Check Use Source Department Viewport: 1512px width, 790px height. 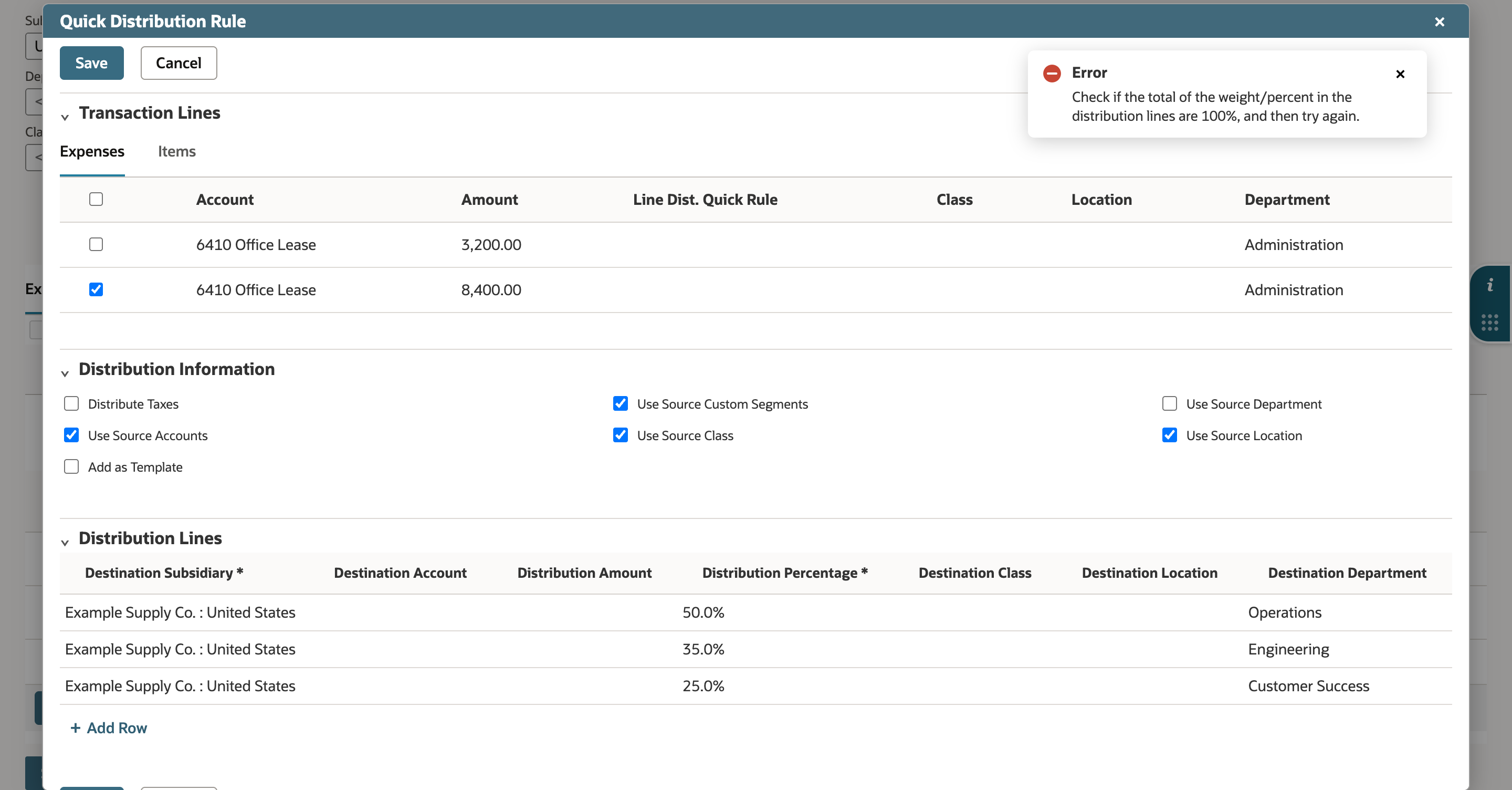click(x=1169, y=403)
